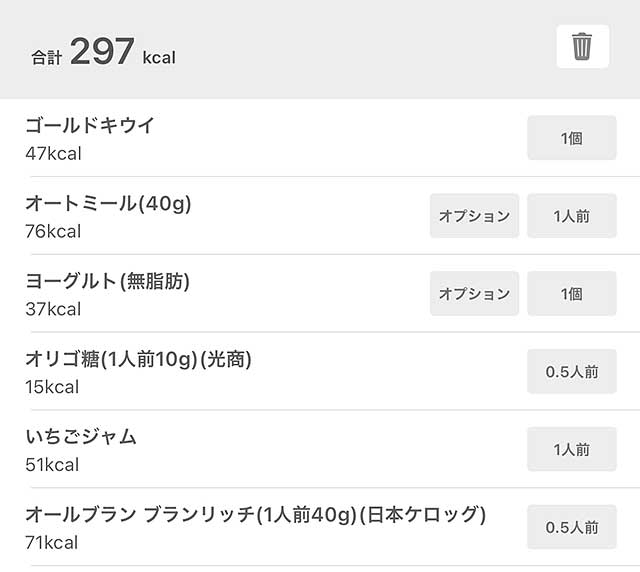640x572 pixels.
Task: Change いちごジャム serving 1人前
Action: [571, 449]
